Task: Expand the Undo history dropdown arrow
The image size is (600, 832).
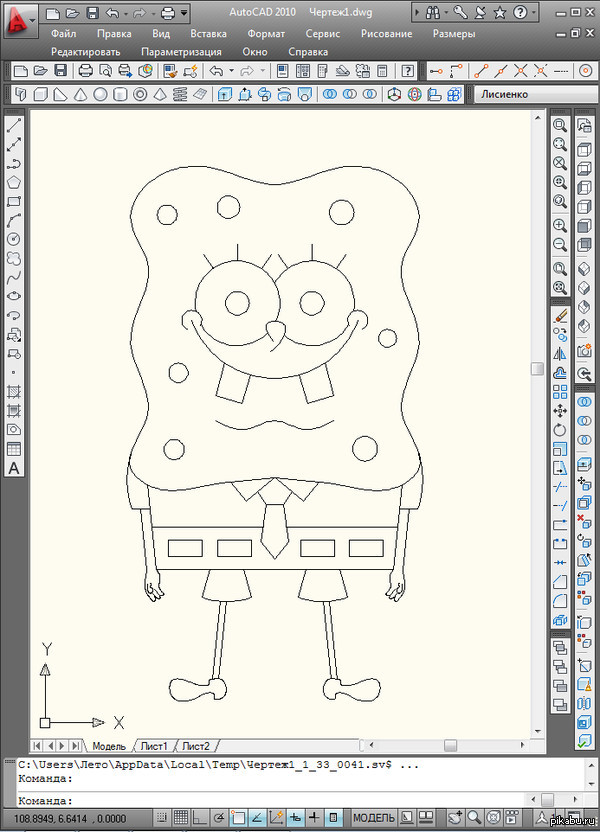Action: point(232,71)
